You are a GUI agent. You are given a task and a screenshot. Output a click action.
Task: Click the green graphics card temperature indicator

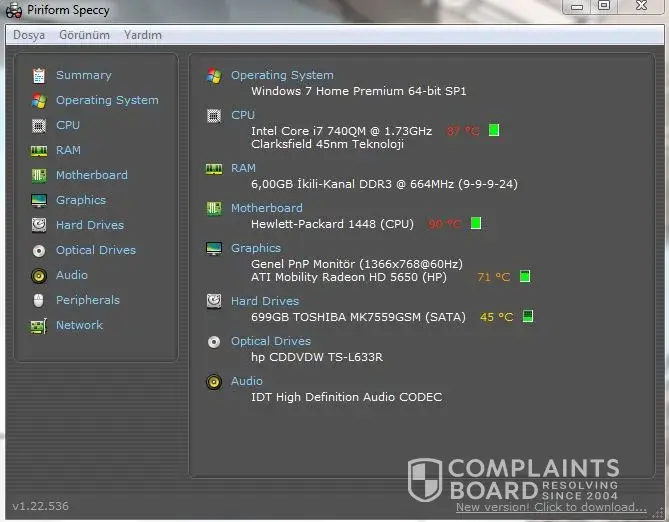pyautogui.click(x=525, y=276)
